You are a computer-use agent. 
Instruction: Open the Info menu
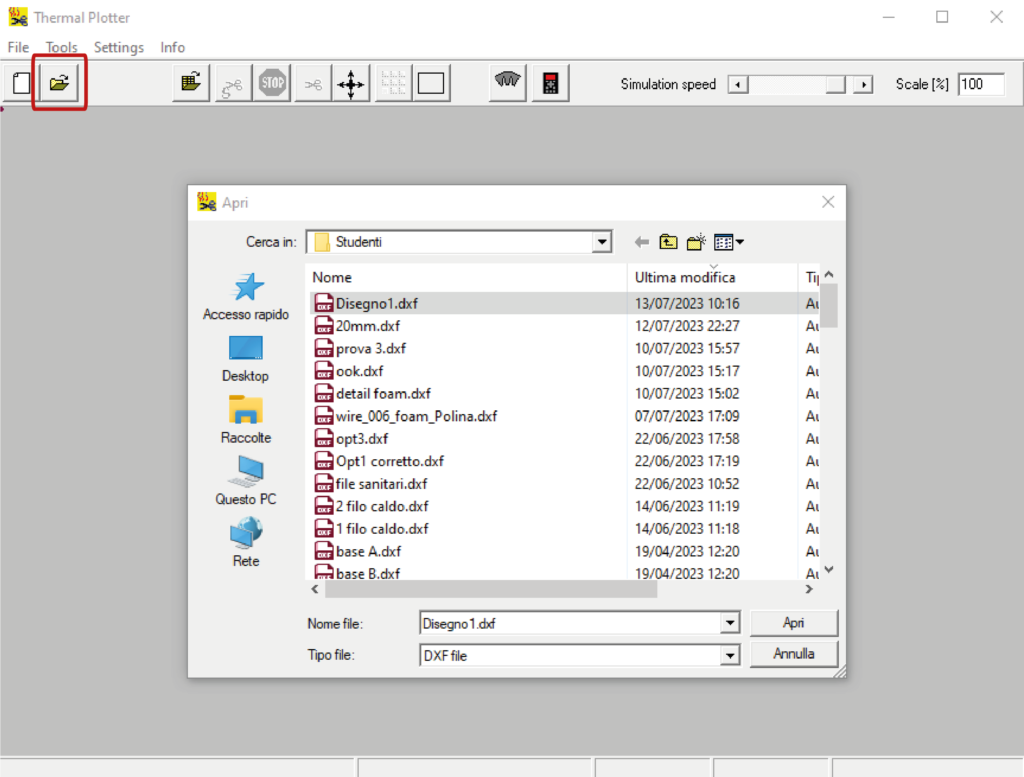[x=172, y=47]
